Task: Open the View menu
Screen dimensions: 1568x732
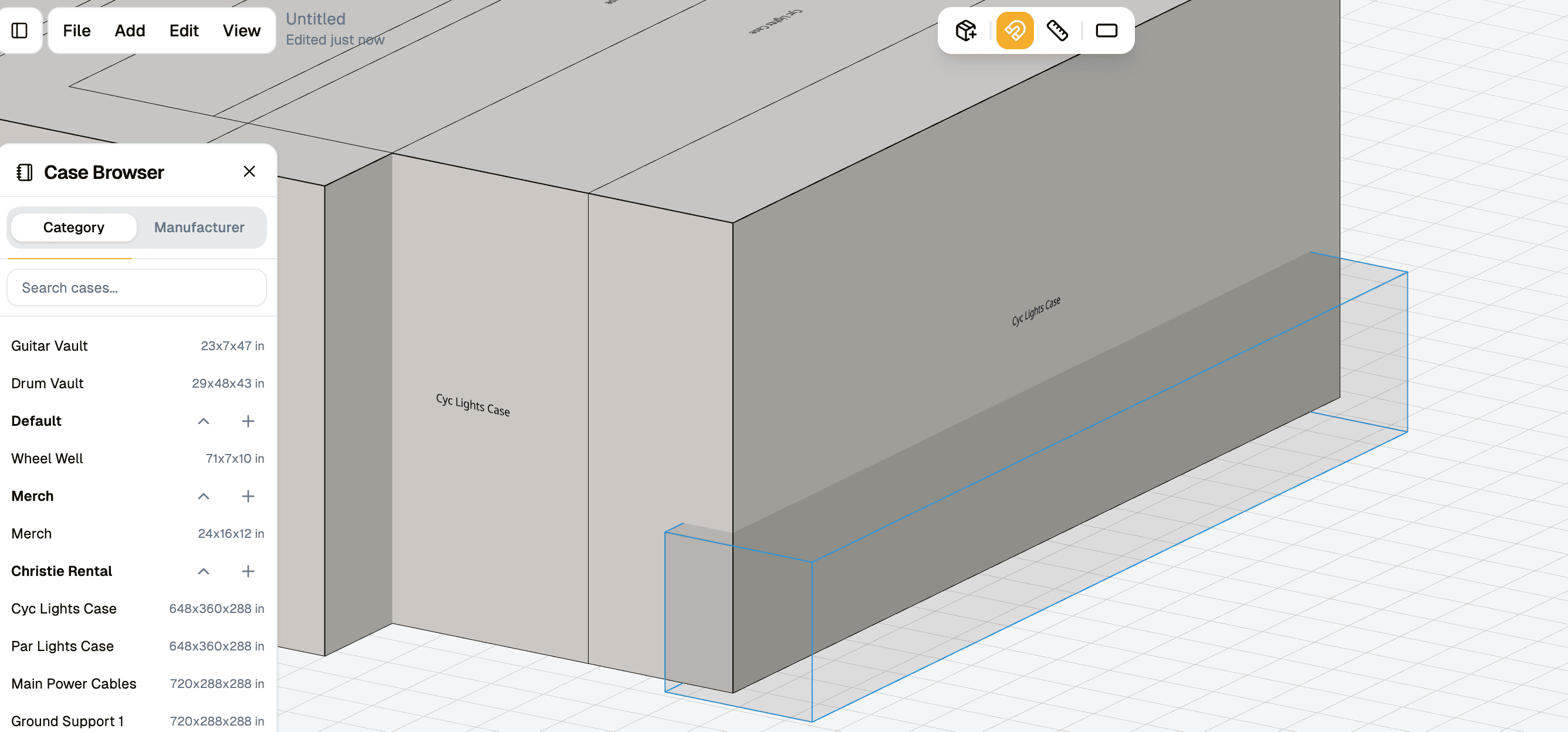Action: coord(241,30)
